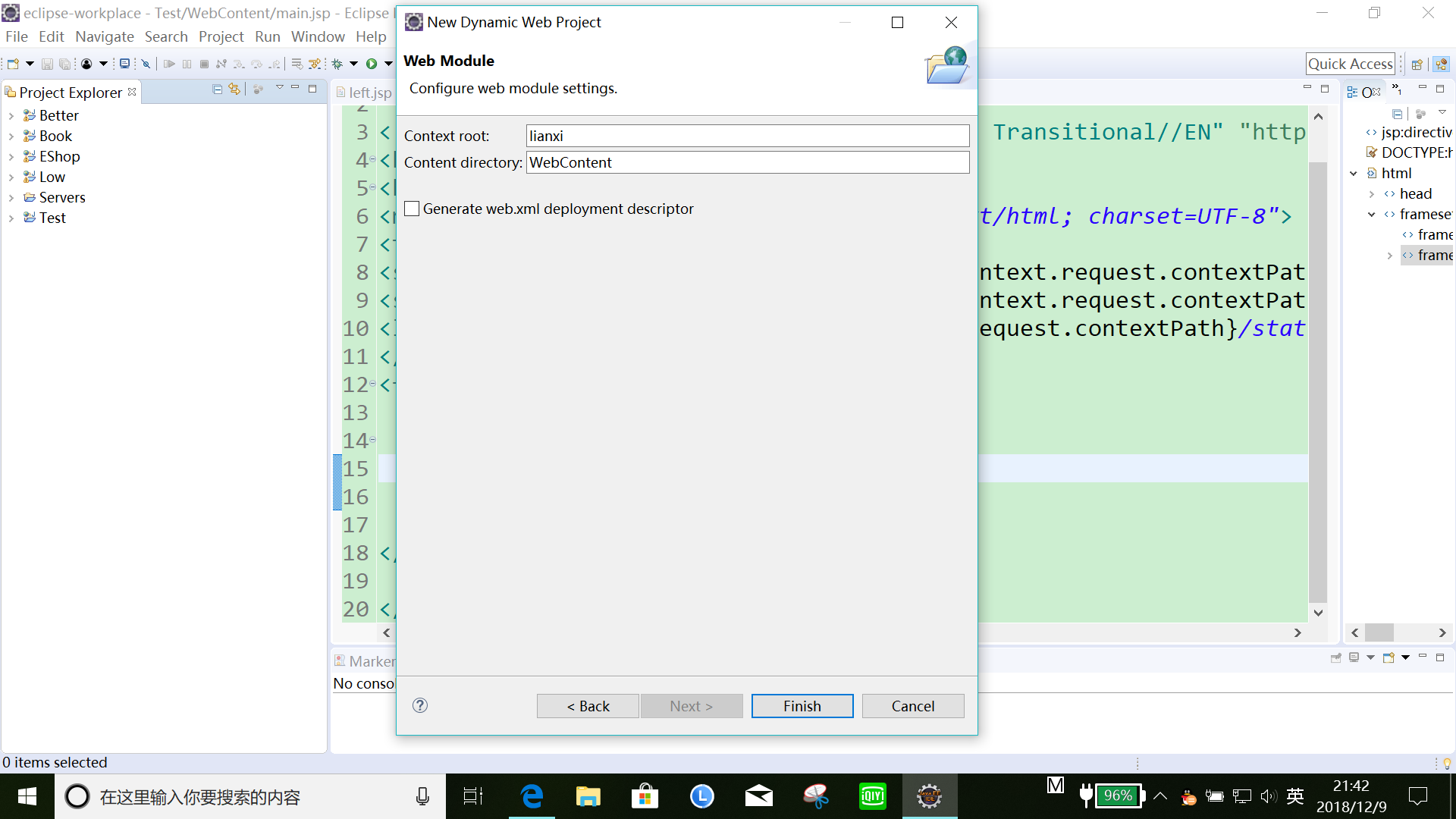Click the Test project tree item

click(52, 217)
